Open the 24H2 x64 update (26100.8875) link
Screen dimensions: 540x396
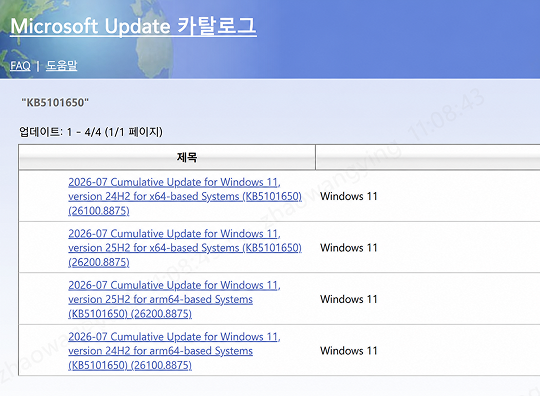coord(185,196)
